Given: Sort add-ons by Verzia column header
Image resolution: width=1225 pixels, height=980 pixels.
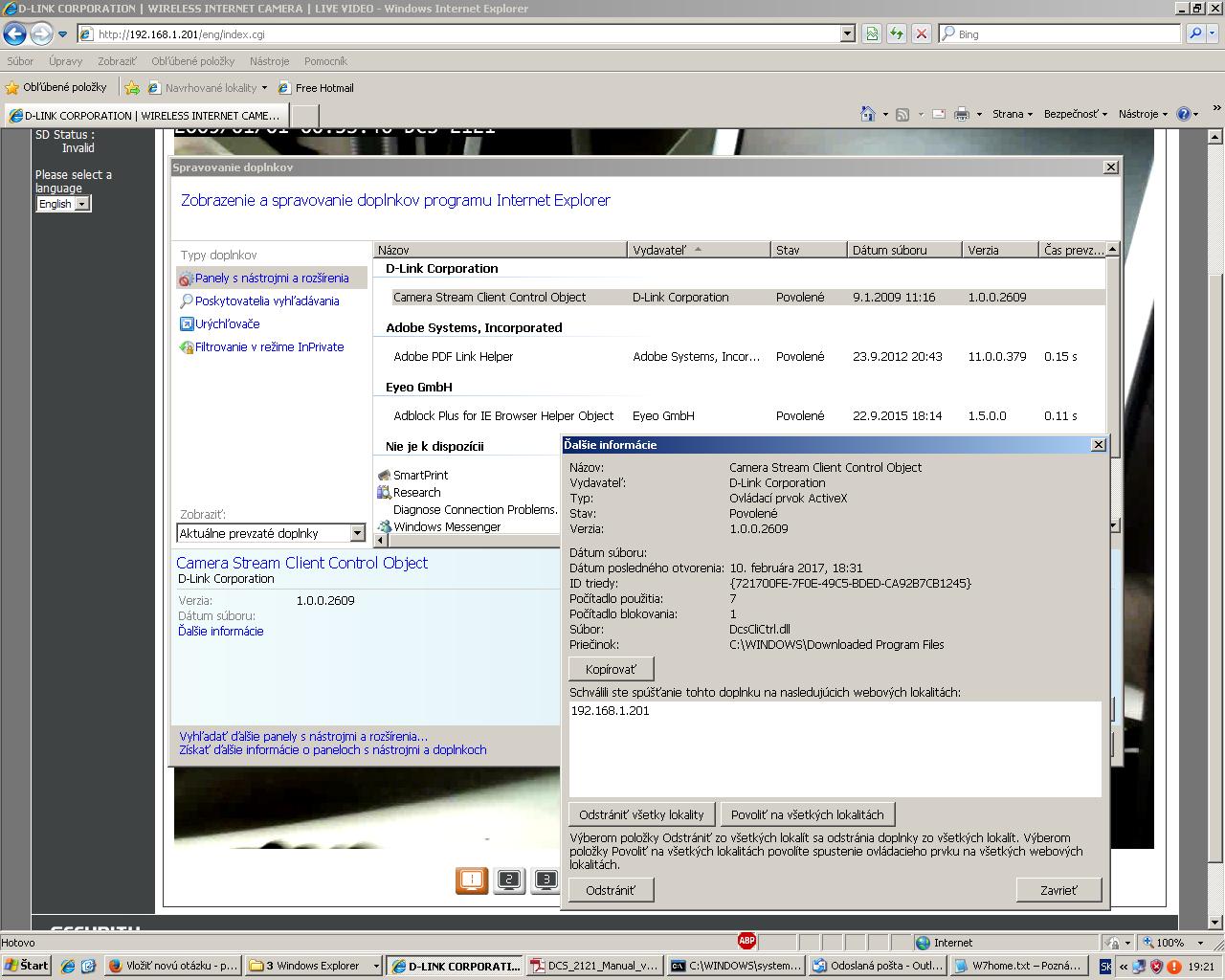Looking at the screenshot, I should (1000, 250).
